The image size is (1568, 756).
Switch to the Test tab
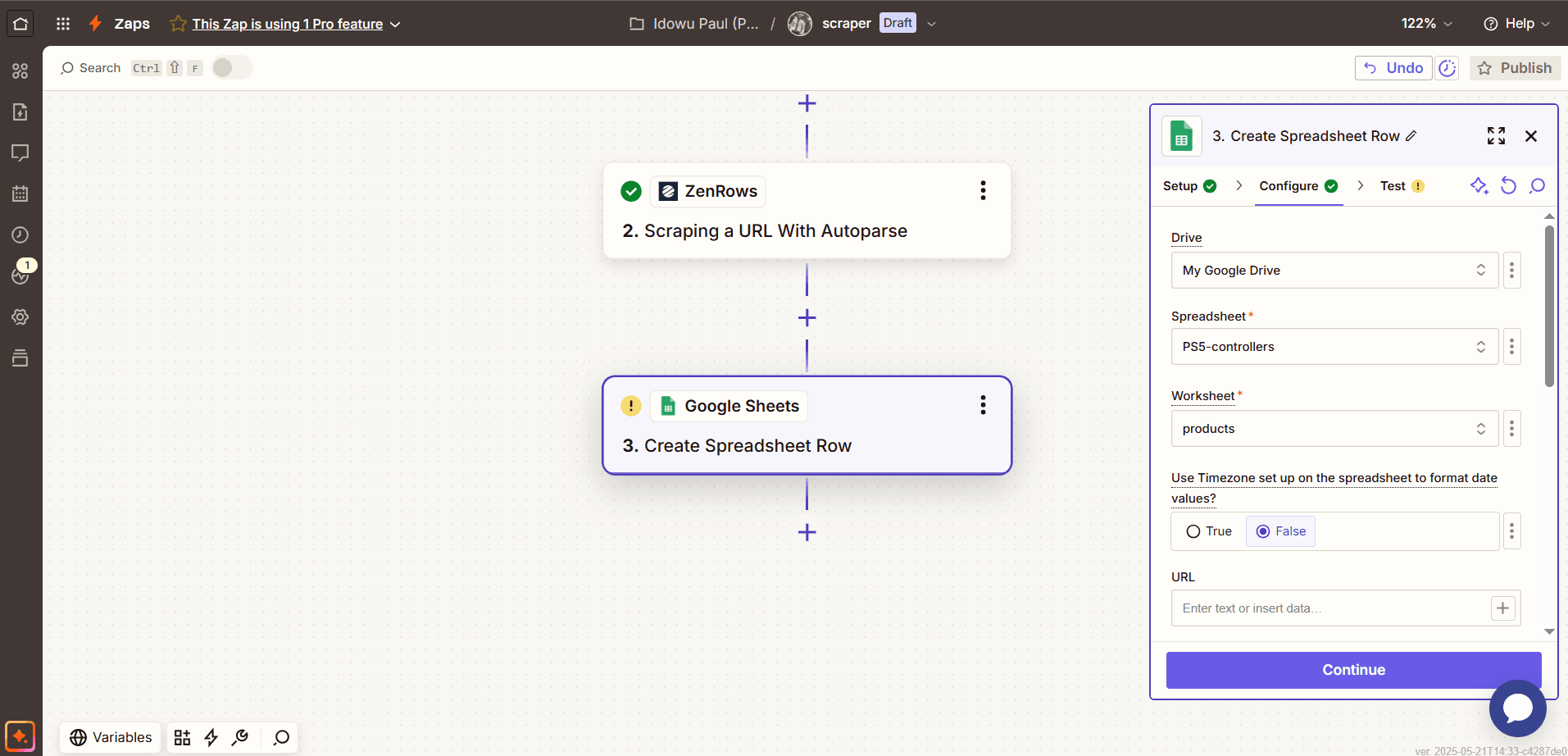1402,186
